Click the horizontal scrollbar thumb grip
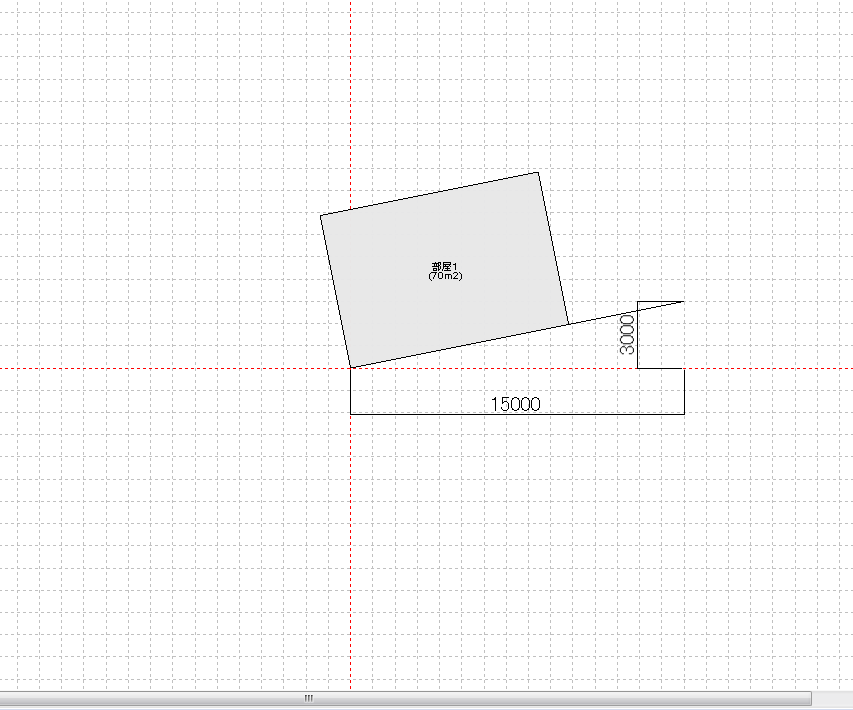 309,698
